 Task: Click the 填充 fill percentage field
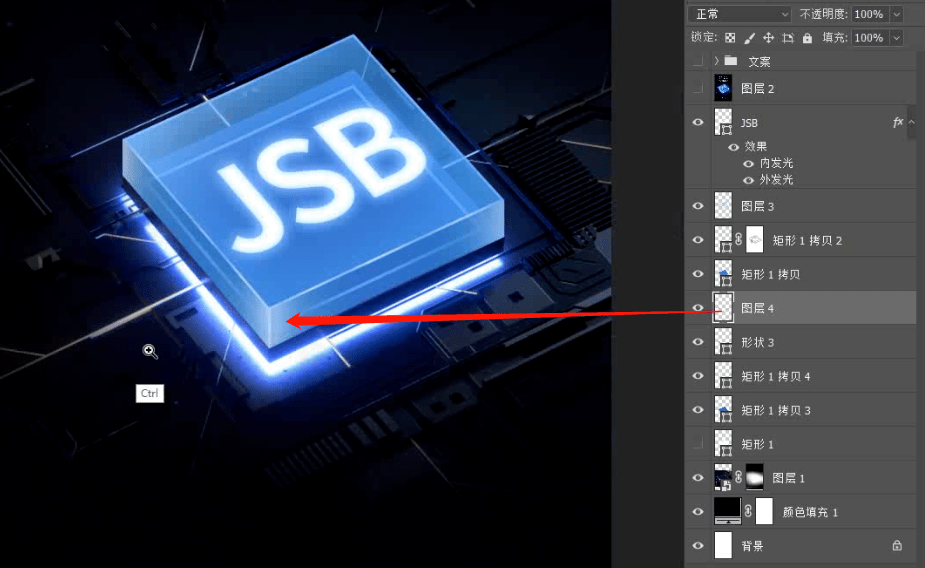(869, 38)
